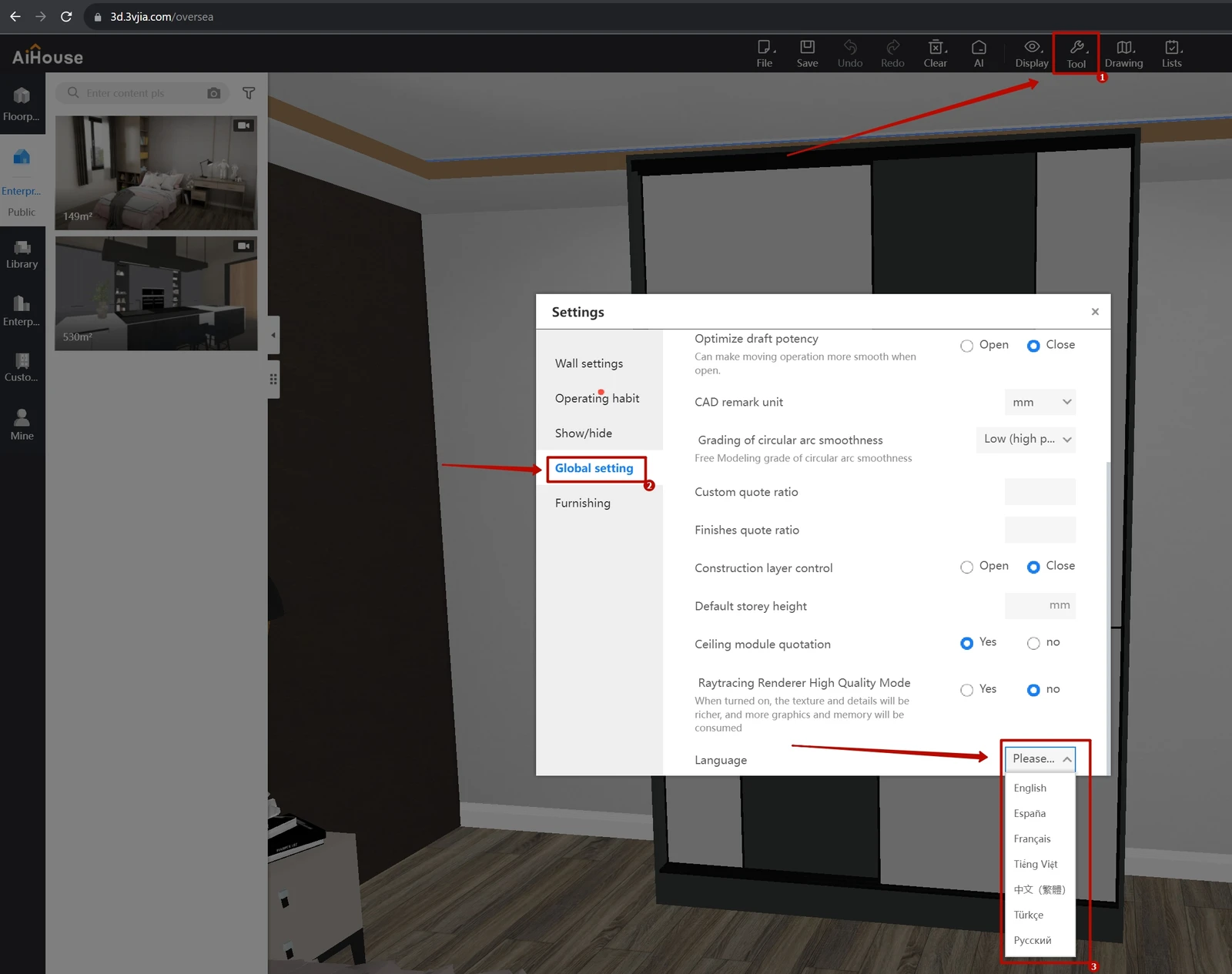Screen dimensions: 1232x974
Task: Expand circular arc smoothness dropdown
Action: tap(1026, 440)
